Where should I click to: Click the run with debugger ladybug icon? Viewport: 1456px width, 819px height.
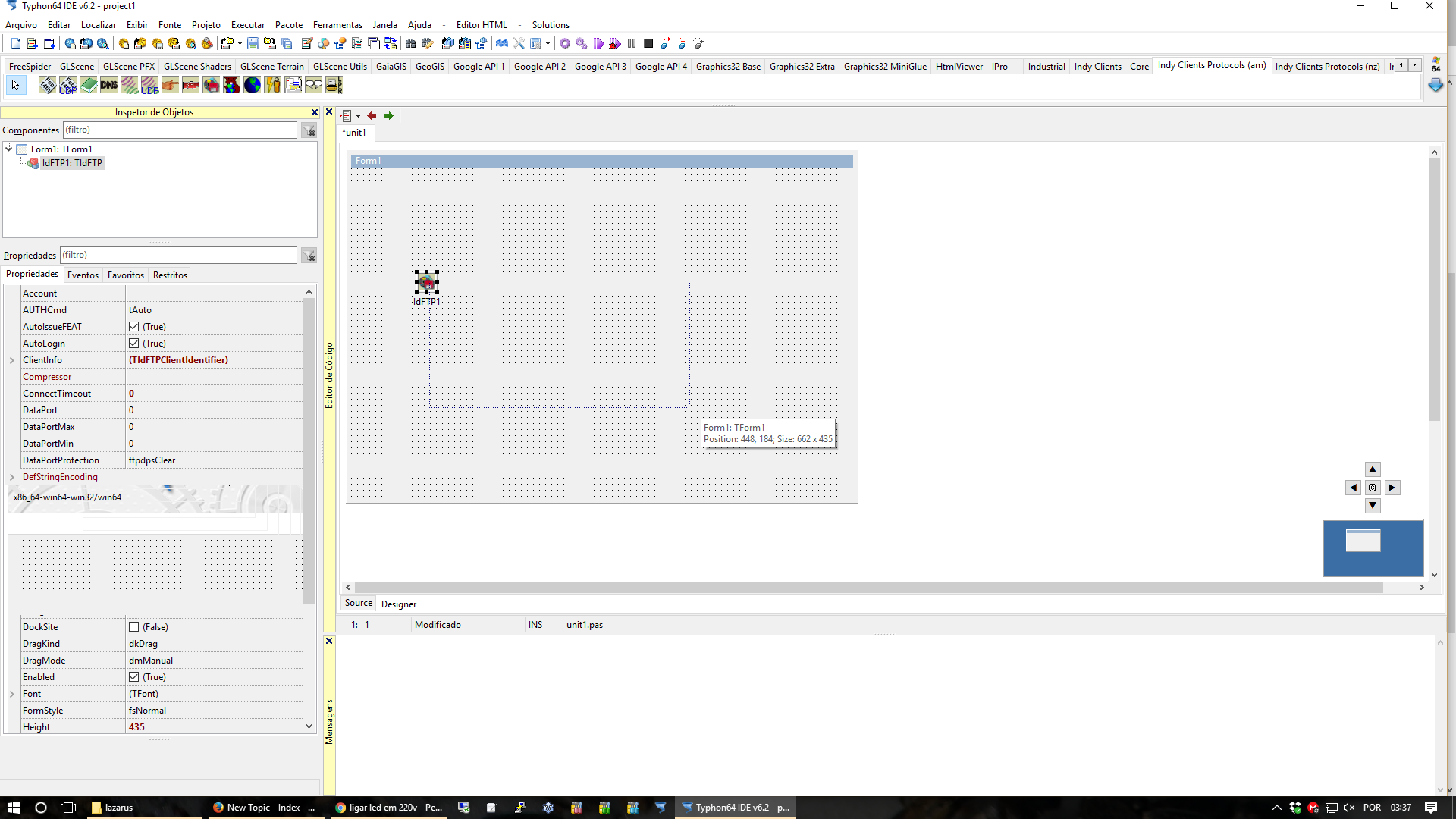615,44
